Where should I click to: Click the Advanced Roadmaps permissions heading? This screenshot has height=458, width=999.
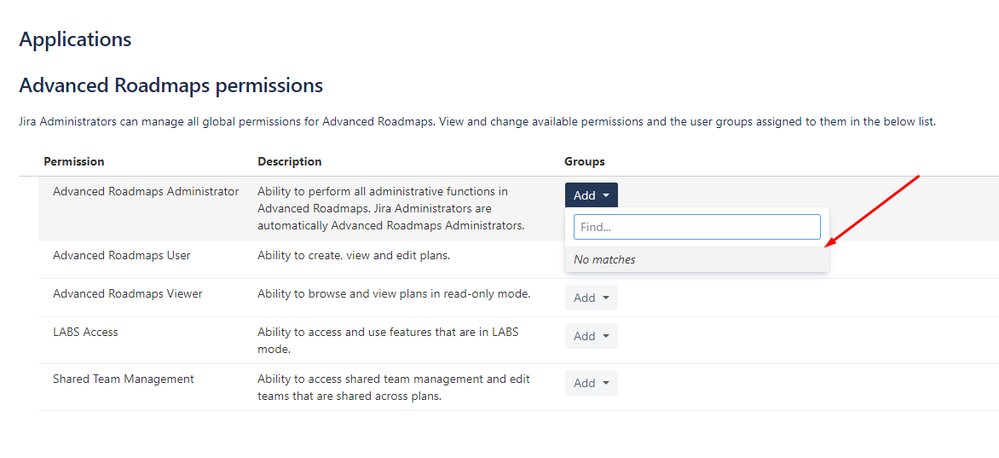(x=170, y=86)
